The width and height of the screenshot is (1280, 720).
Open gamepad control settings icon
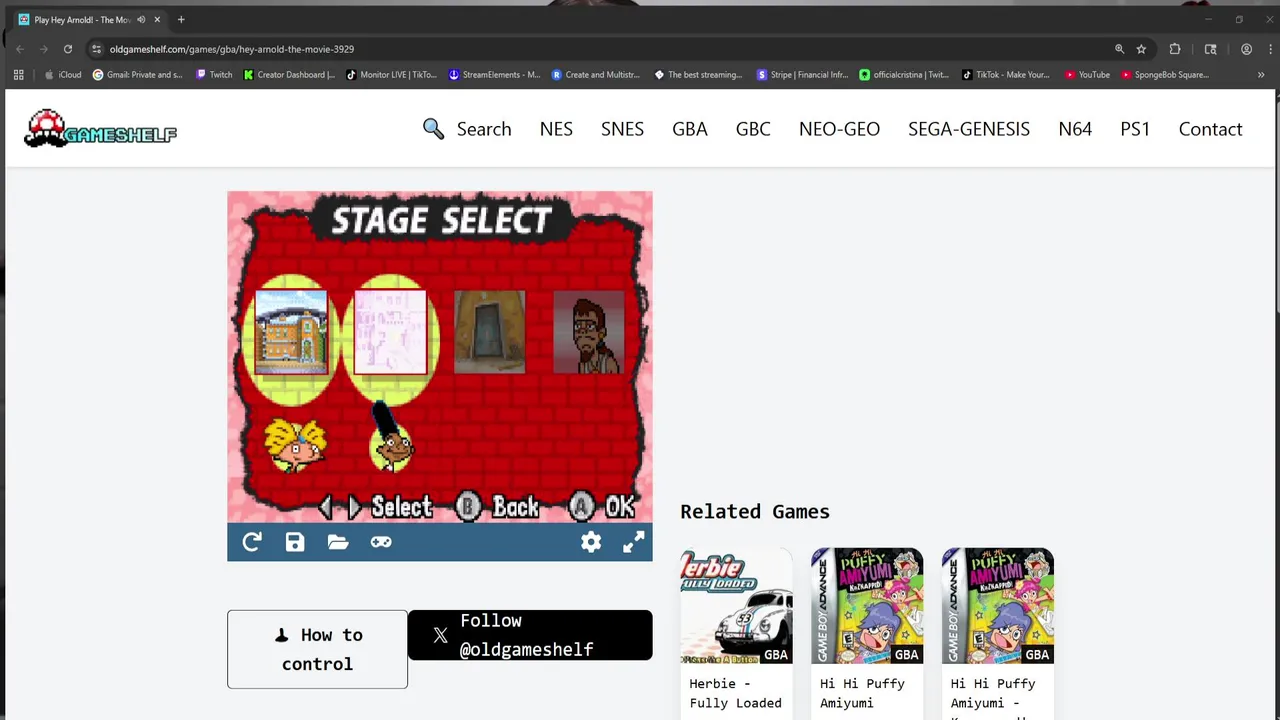pos(381,542)
